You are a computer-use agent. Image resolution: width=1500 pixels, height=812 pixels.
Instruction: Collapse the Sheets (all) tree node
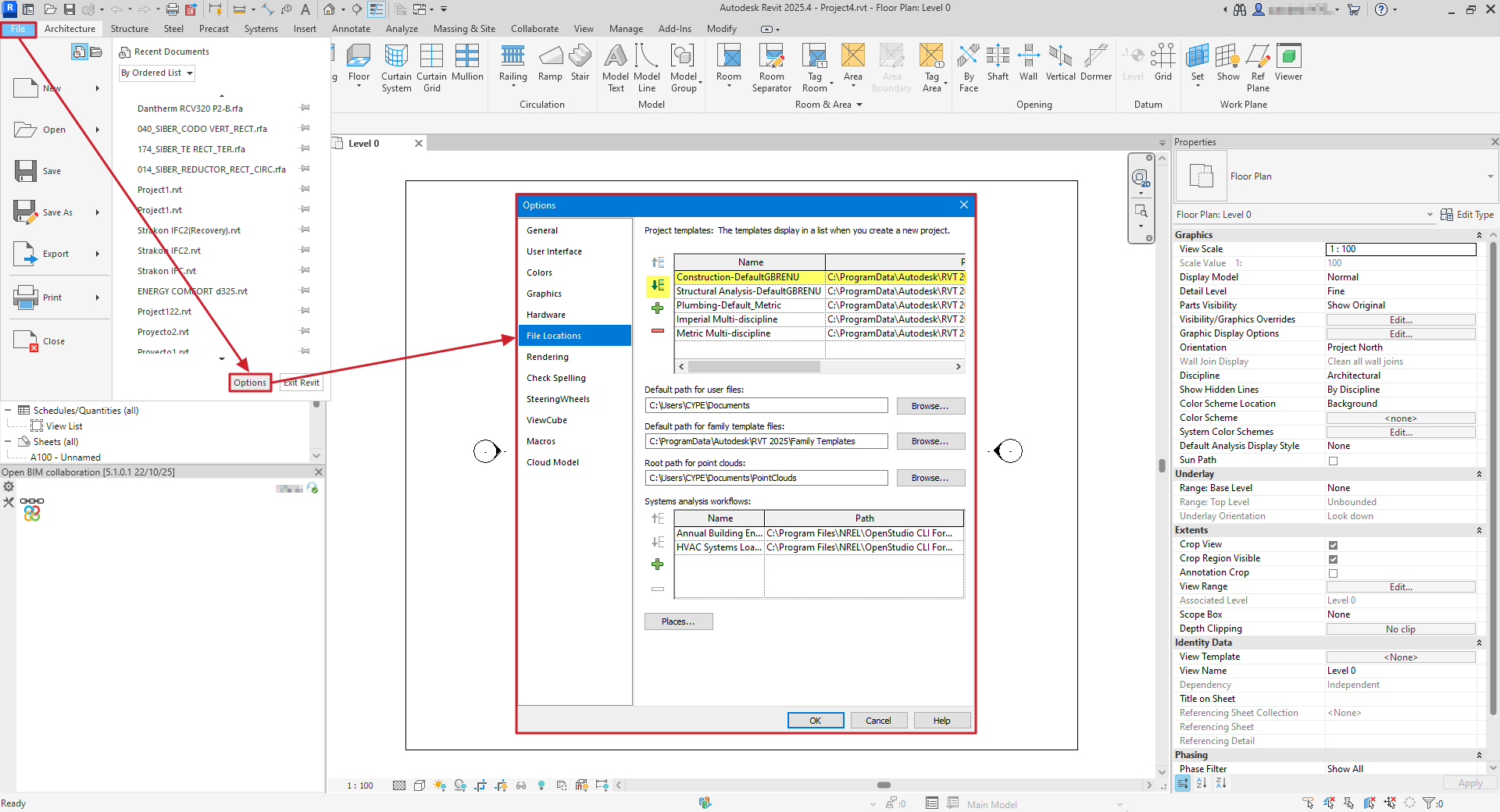coord(8,442)
